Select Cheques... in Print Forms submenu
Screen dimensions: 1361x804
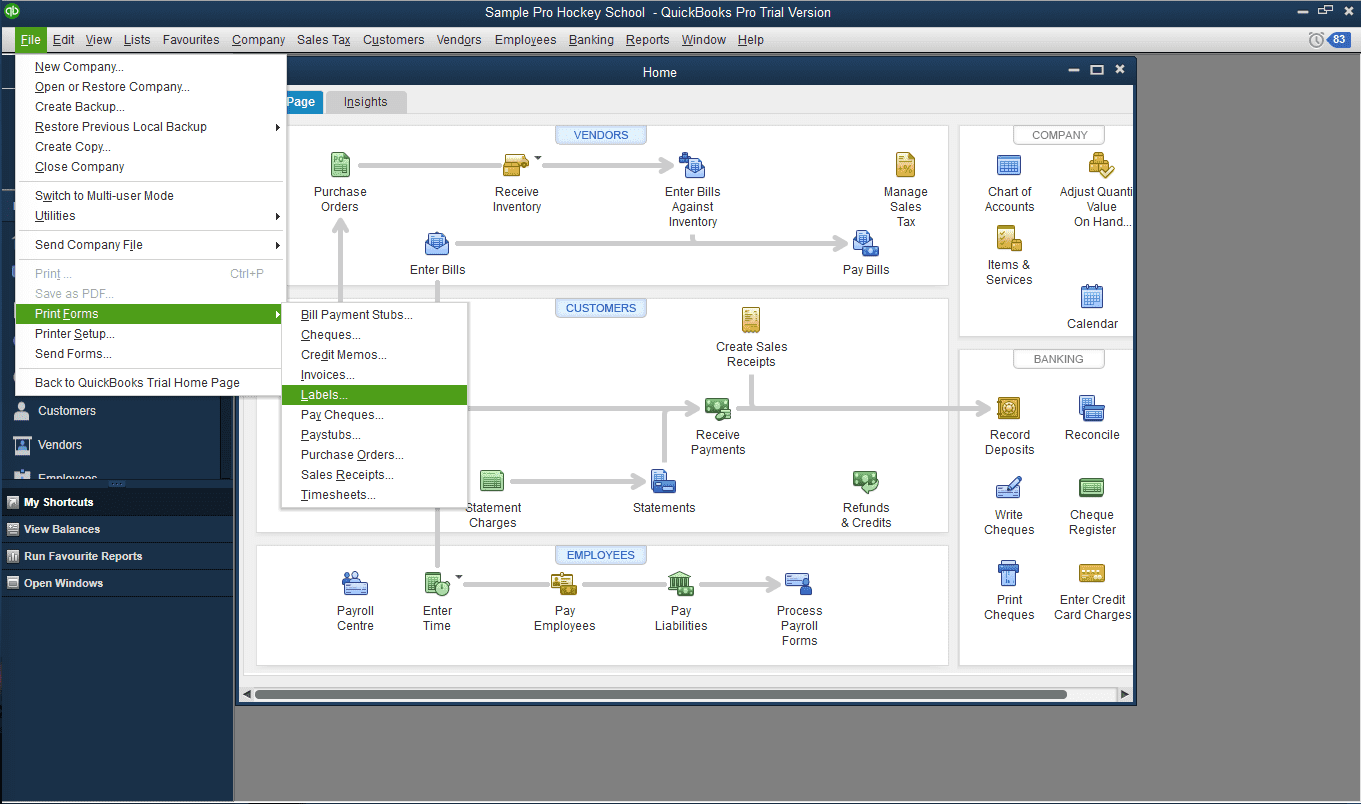374,335
